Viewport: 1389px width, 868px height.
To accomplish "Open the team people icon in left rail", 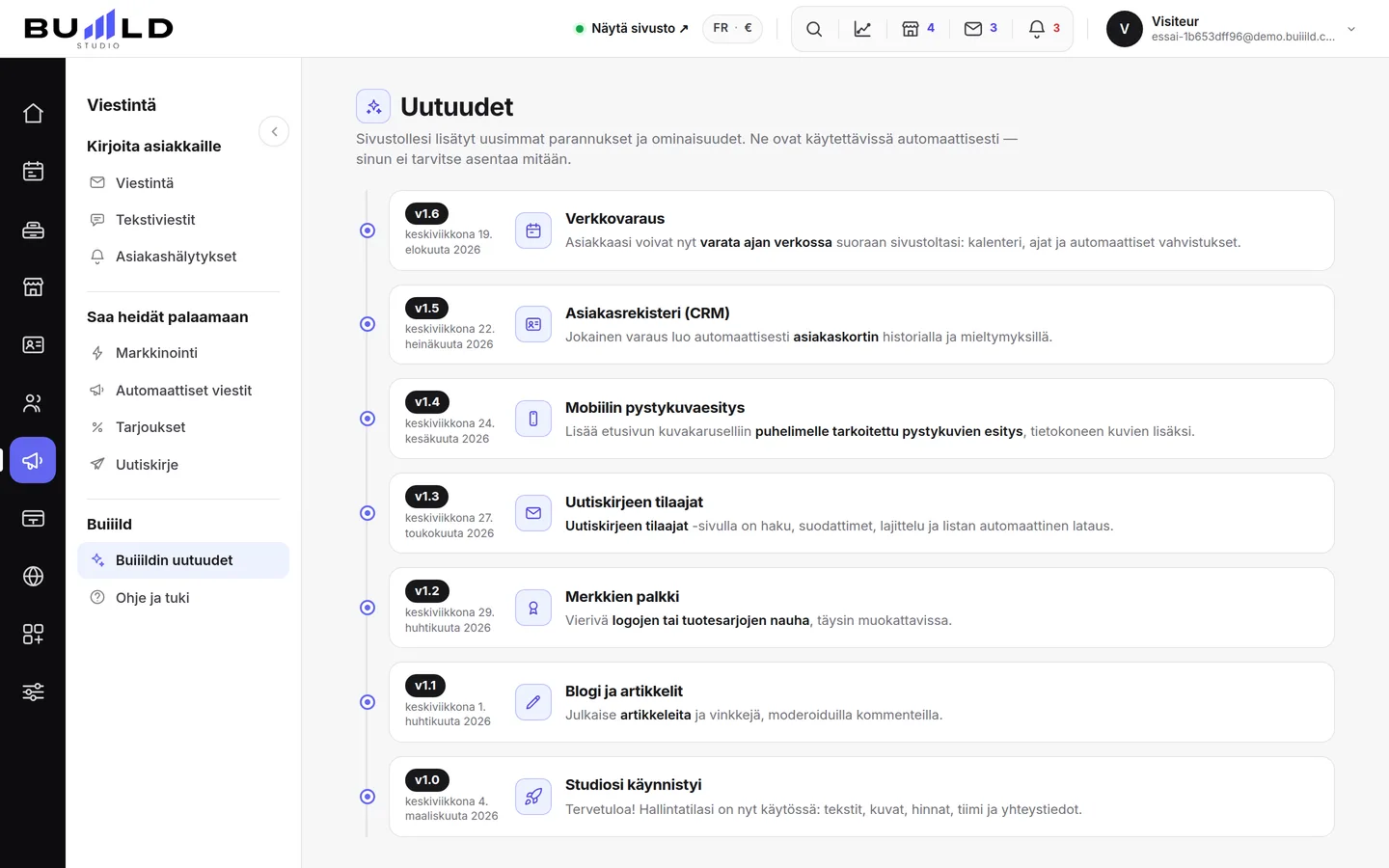I will click(x=33, y=403).
